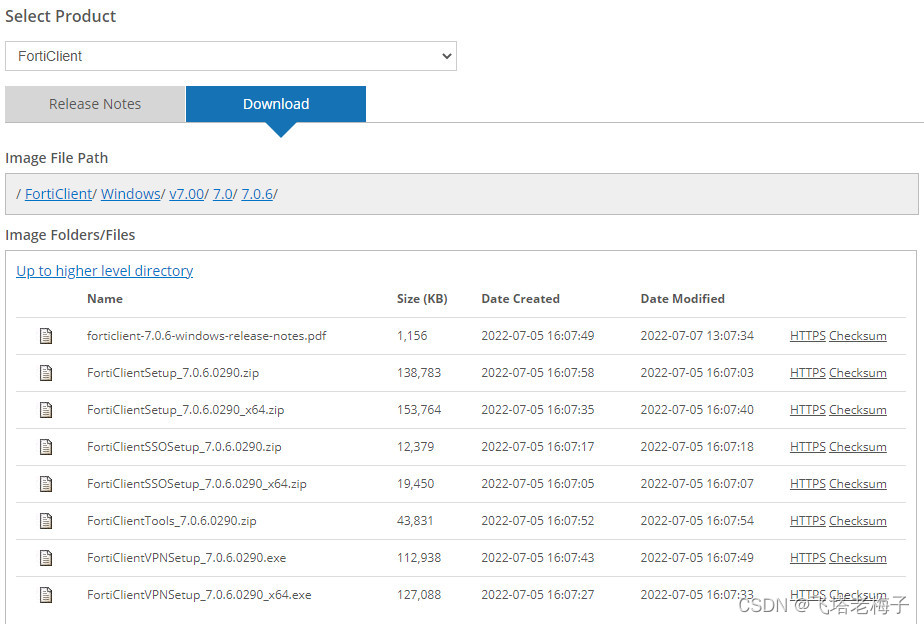Open Checksum for FortiClientSSOSetup_7.0.6.0290_x64.zip
924x624 pixels.
[857, 484]
